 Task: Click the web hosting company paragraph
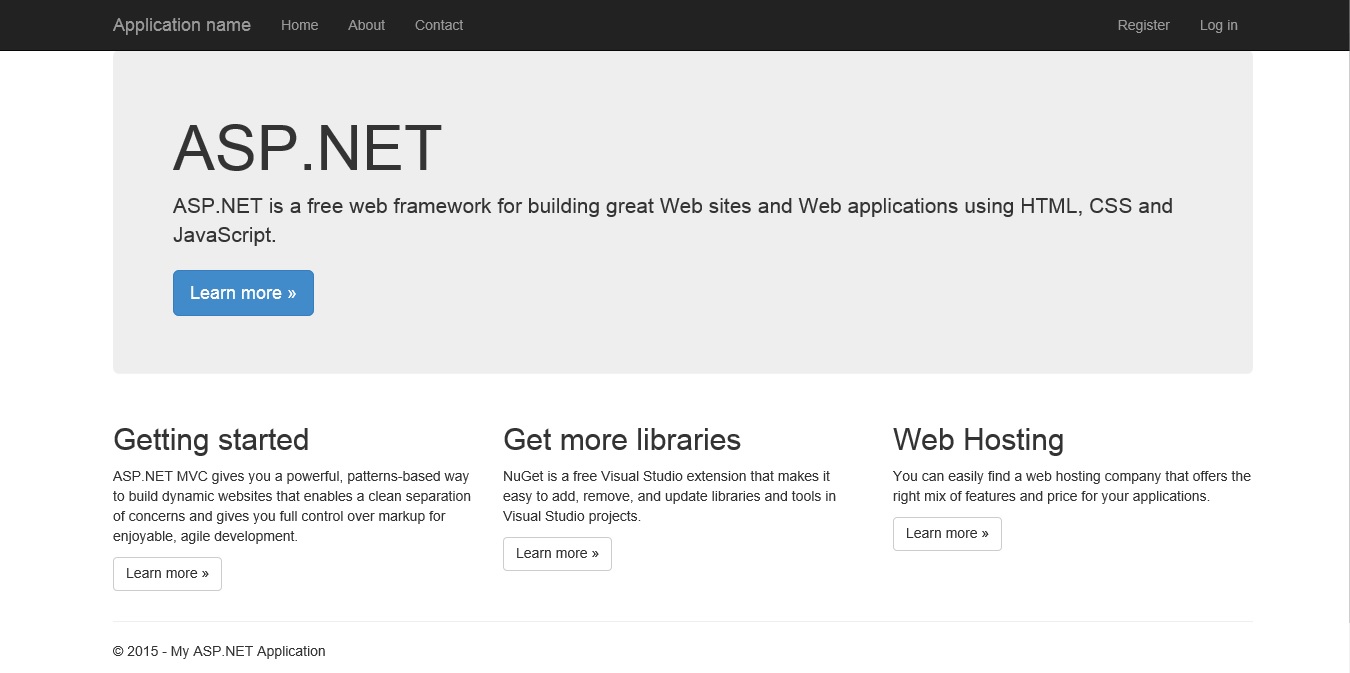tap(1072, 486)
